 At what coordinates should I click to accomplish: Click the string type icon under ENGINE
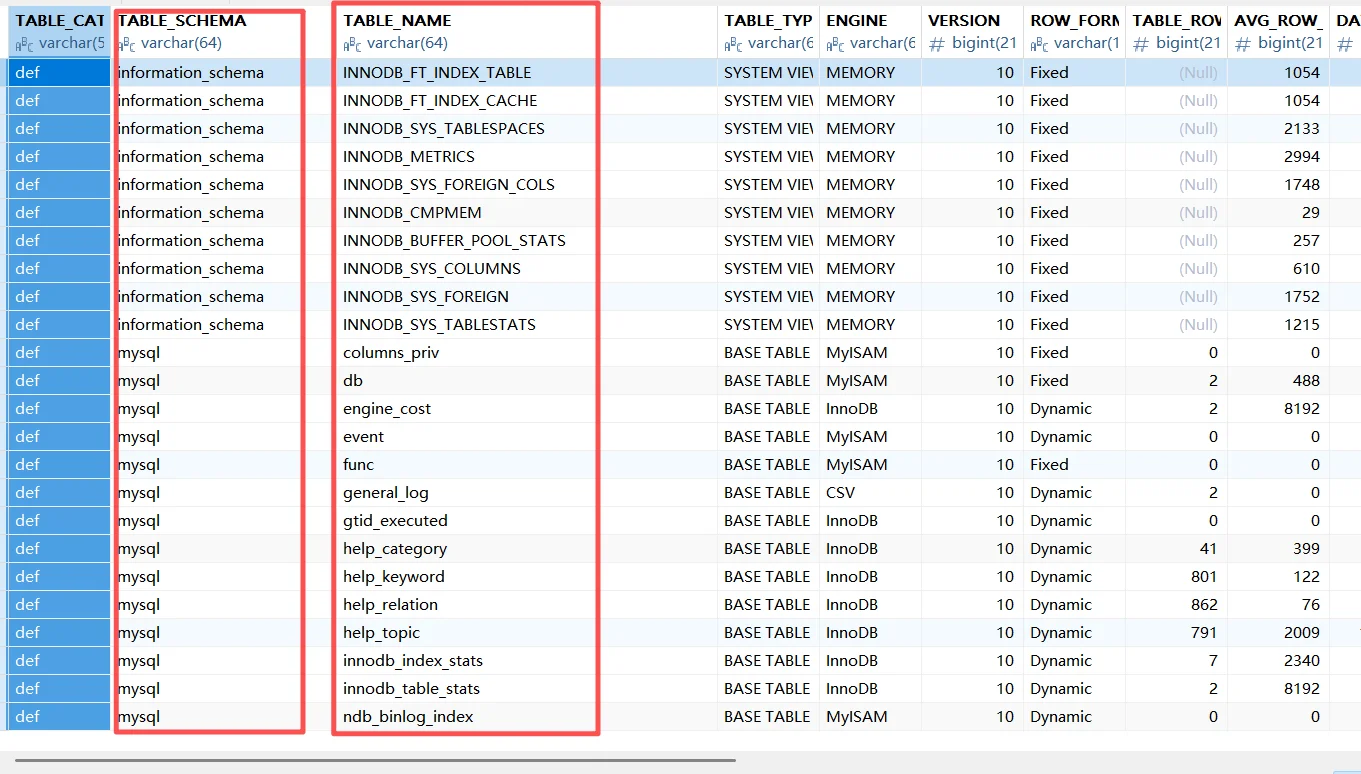click(x=835, y=44)
